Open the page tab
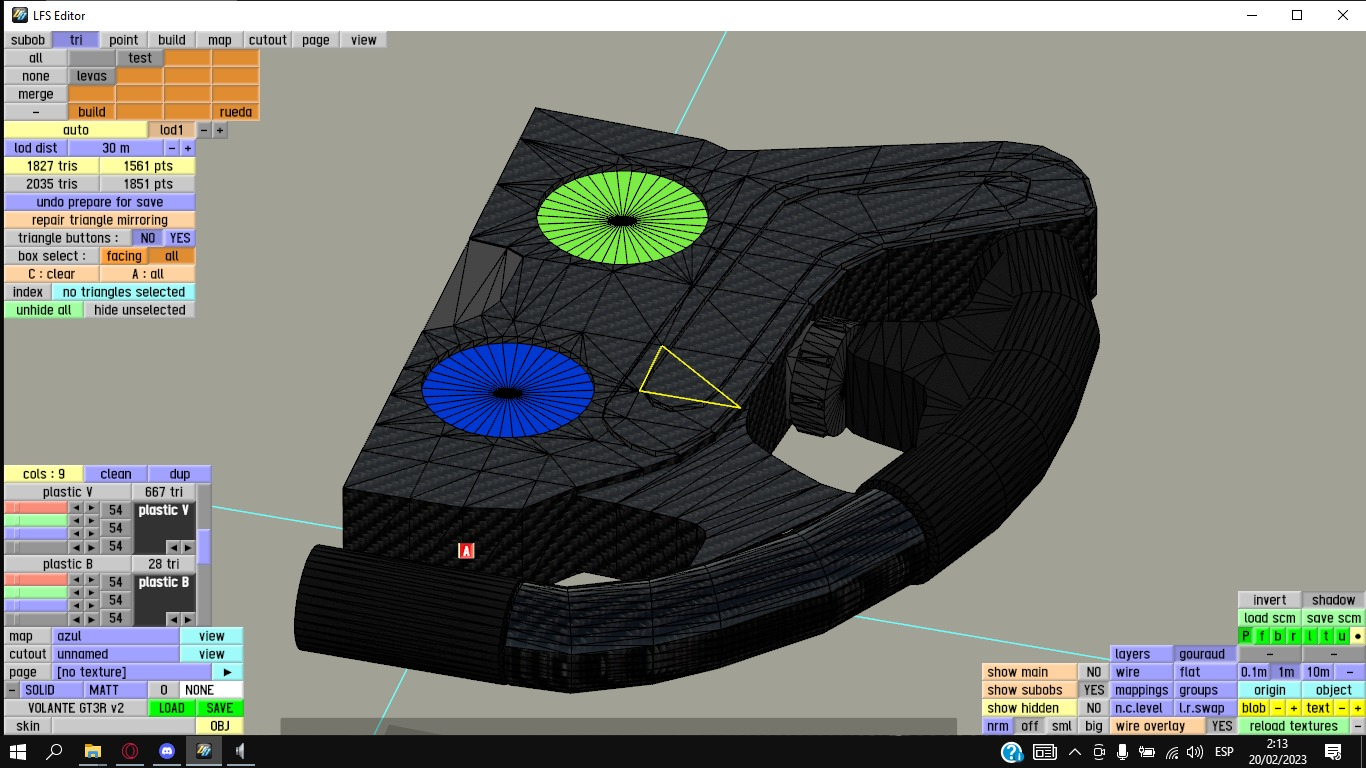This screenshot has height=768, width=1366. 316,40
